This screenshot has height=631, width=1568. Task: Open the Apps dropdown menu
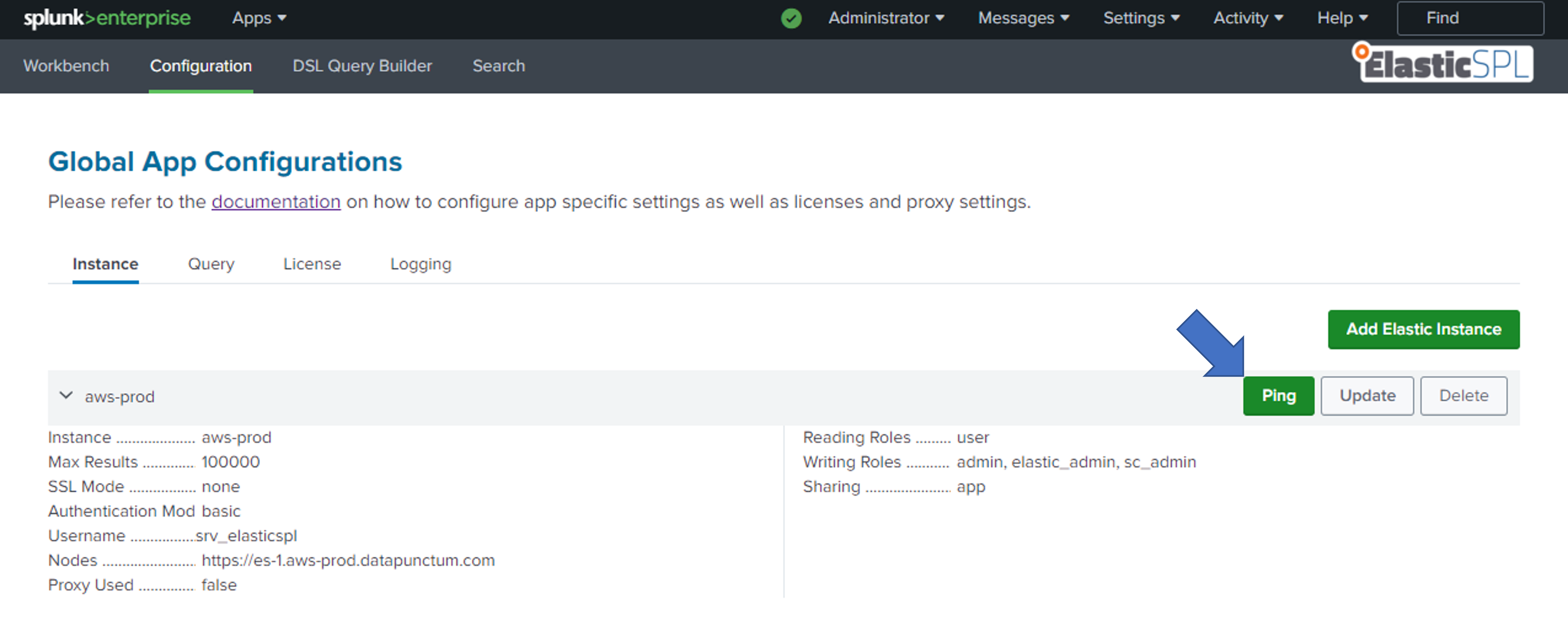click(x=257, y=18)
